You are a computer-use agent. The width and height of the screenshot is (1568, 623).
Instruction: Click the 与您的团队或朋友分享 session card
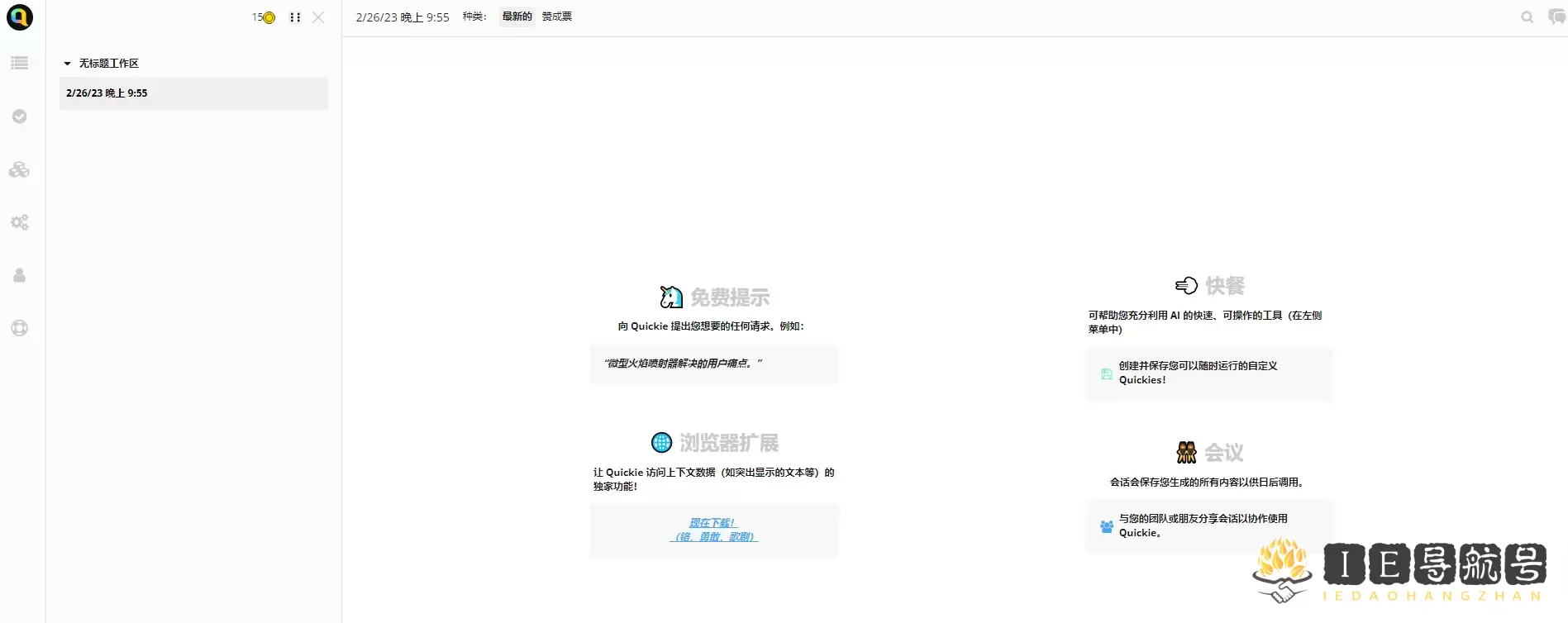tap(1209, 526)
